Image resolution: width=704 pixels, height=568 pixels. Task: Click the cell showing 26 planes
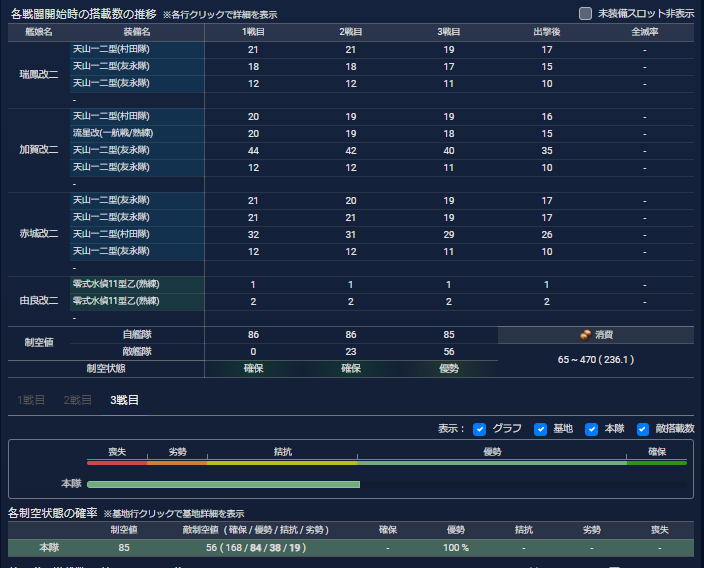coord(546,235)
